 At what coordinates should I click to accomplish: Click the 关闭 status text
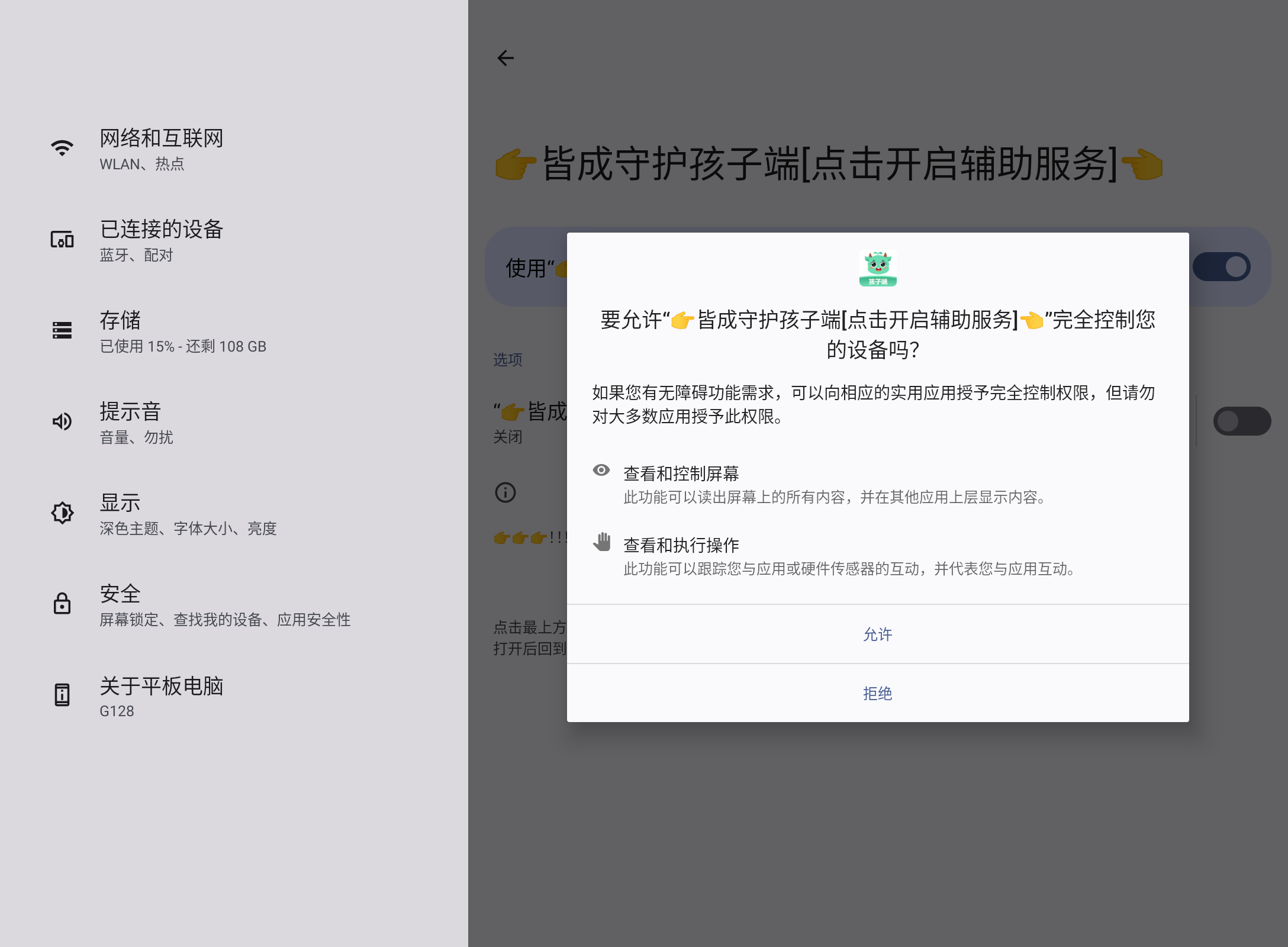coord(508,437)
